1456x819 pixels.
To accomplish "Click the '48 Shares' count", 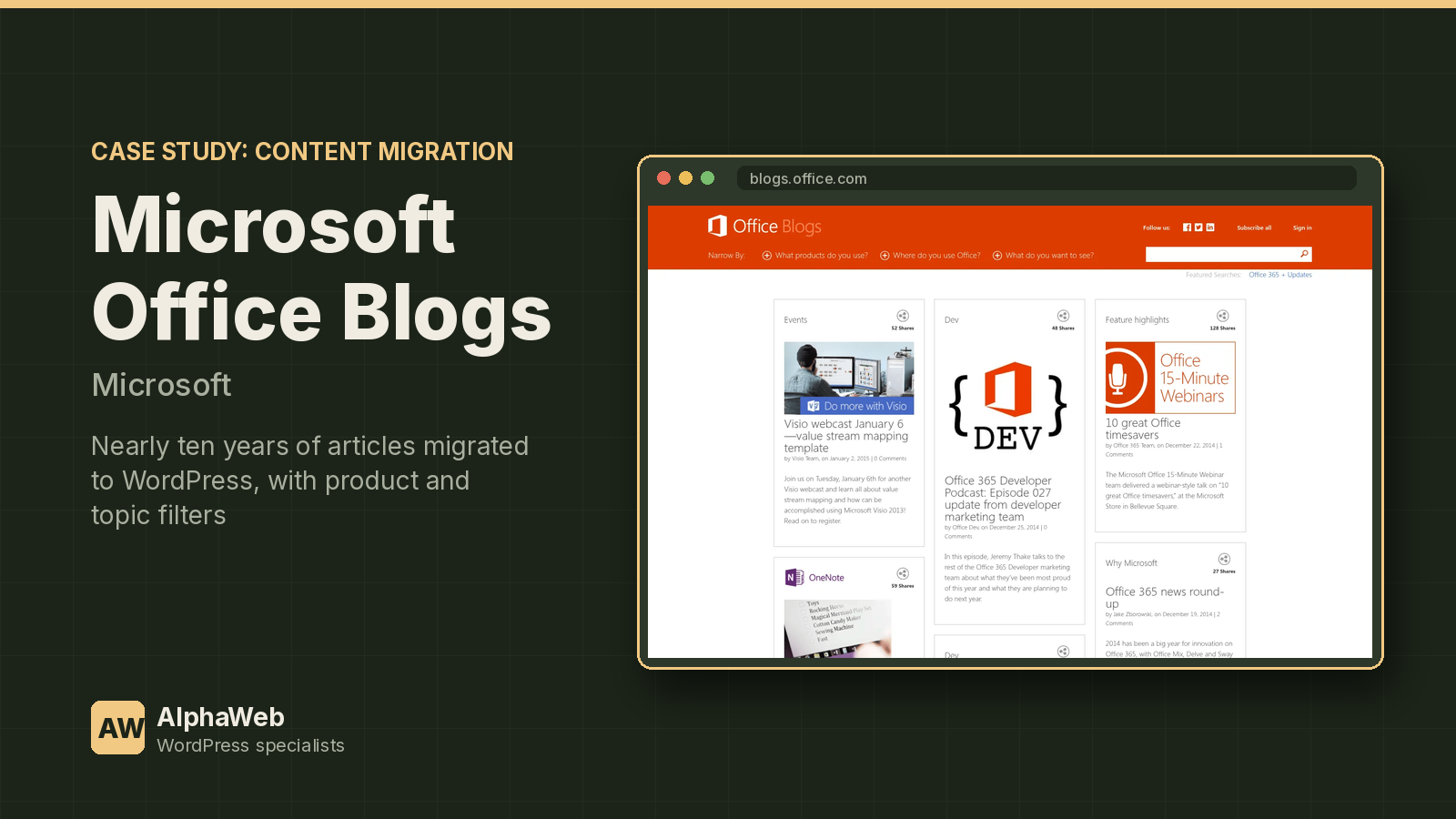I will (1063, 329).
